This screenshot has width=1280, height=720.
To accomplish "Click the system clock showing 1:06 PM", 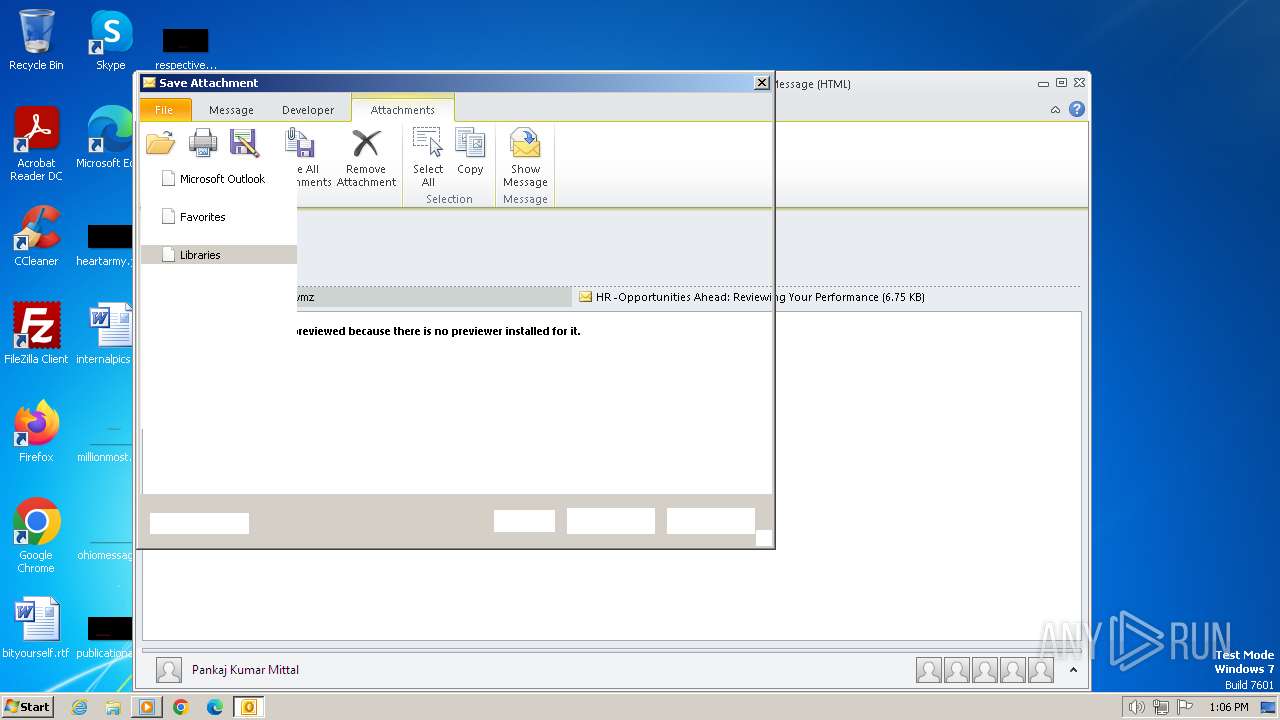I will click(x=1228, y=707).
